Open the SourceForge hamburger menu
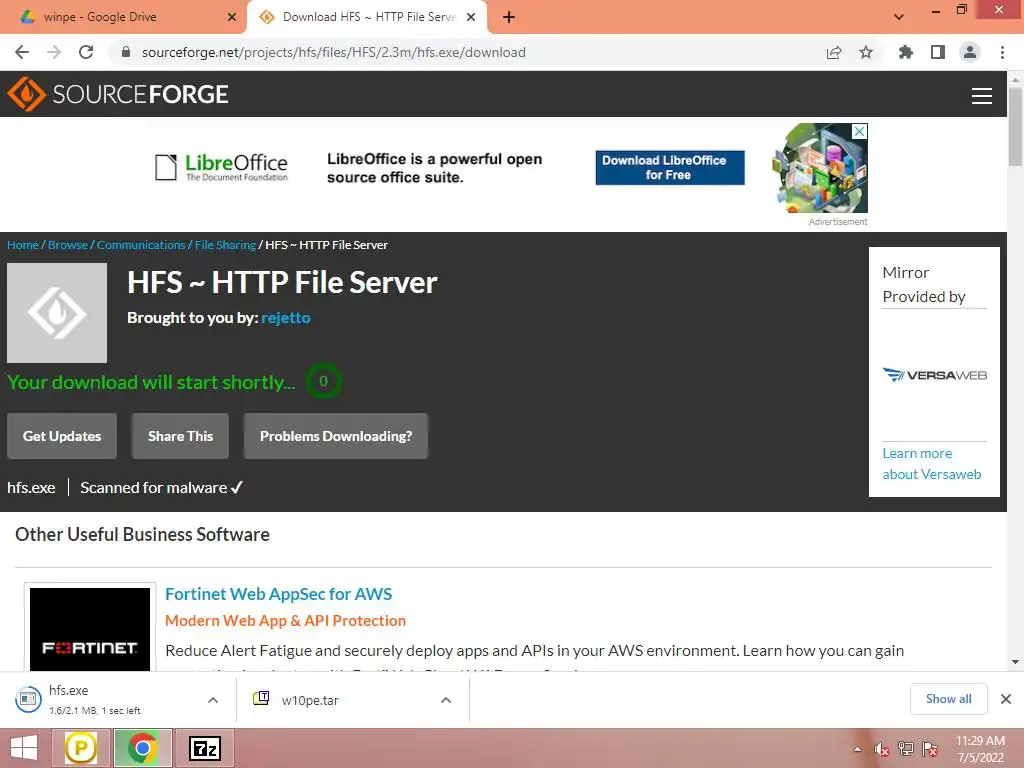Image resolution: width=1024 pixels, height=768 pixels. pyautogui.click(x=982, y=95)
